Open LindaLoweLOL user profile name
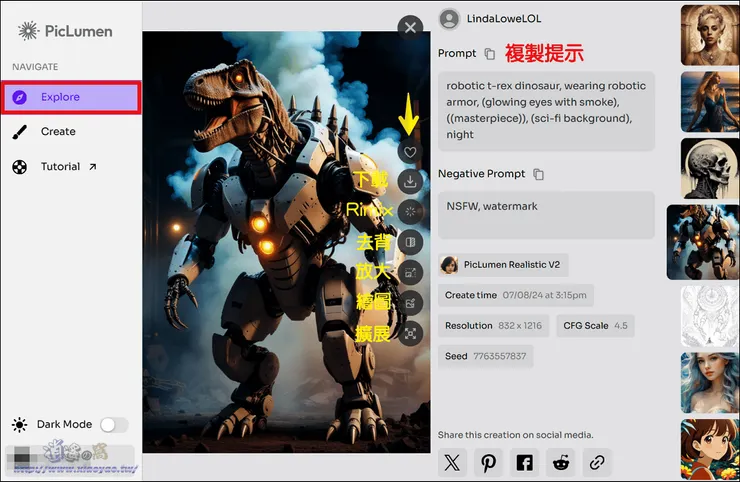Screen dimensions: 740x482 (x=504, y=19)
